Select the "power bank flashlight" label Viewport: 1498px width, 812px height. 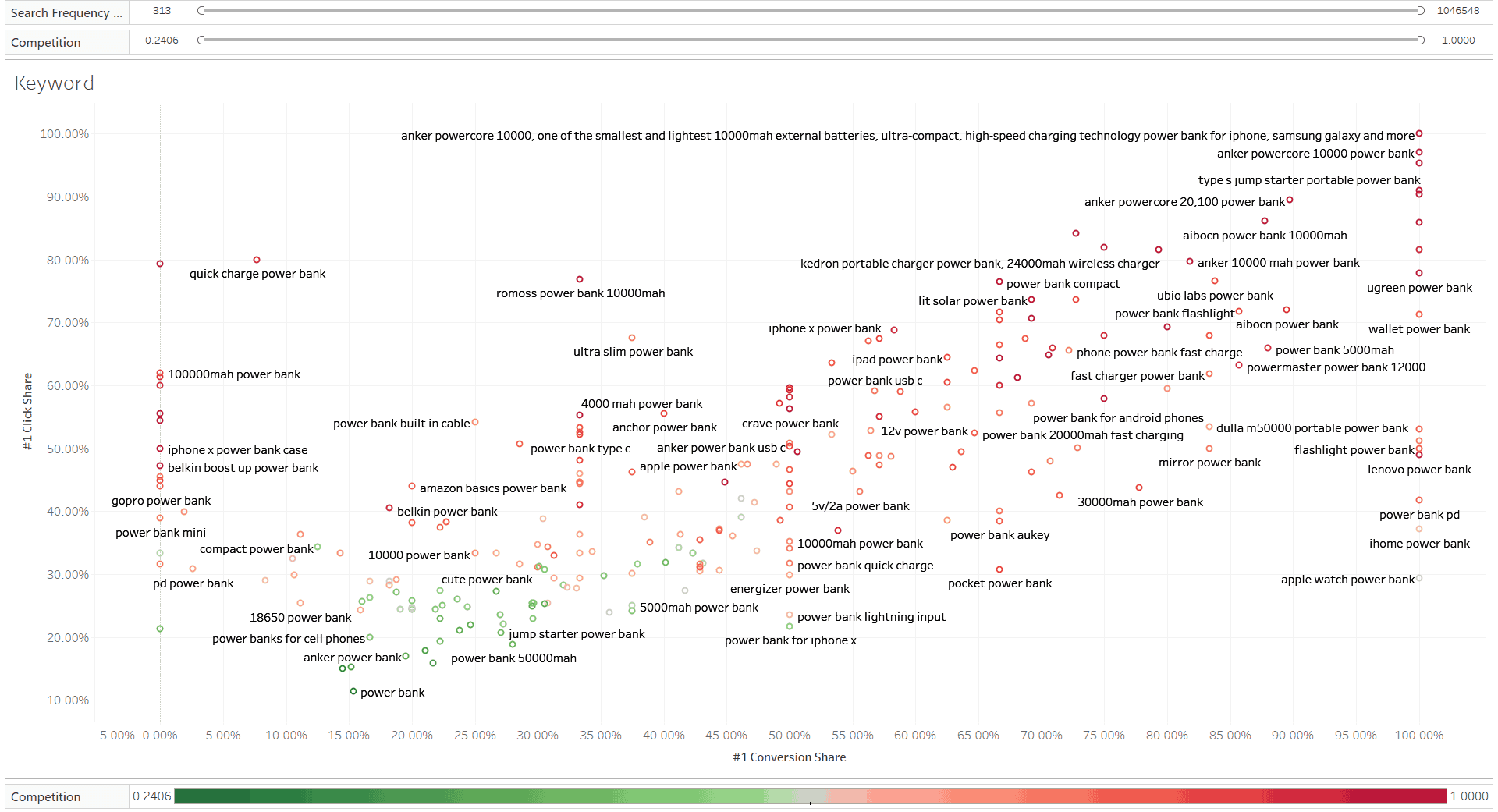1174,314
